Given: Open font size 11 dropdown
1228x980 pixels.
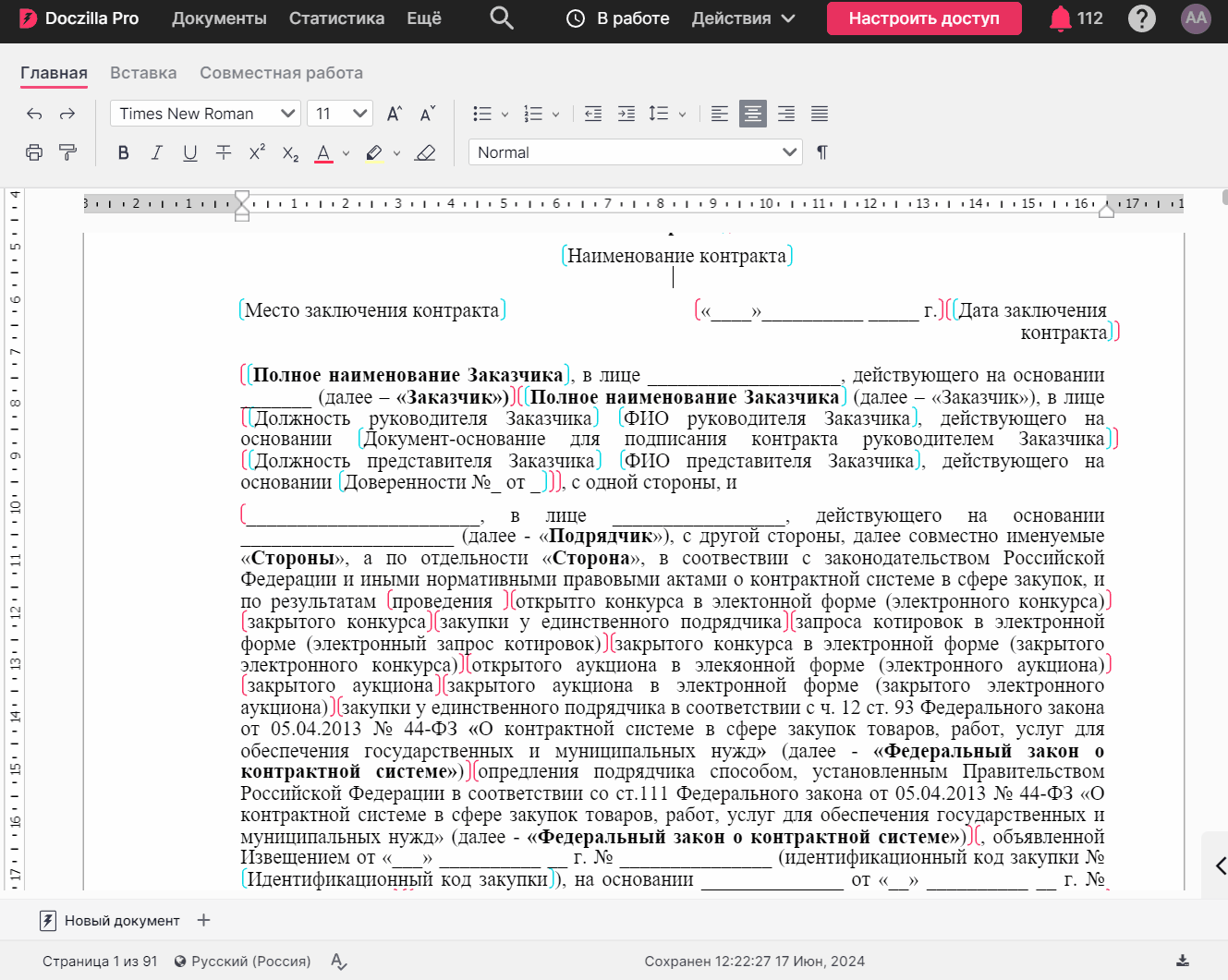Looking at the screenshot, I should (339, 114).
